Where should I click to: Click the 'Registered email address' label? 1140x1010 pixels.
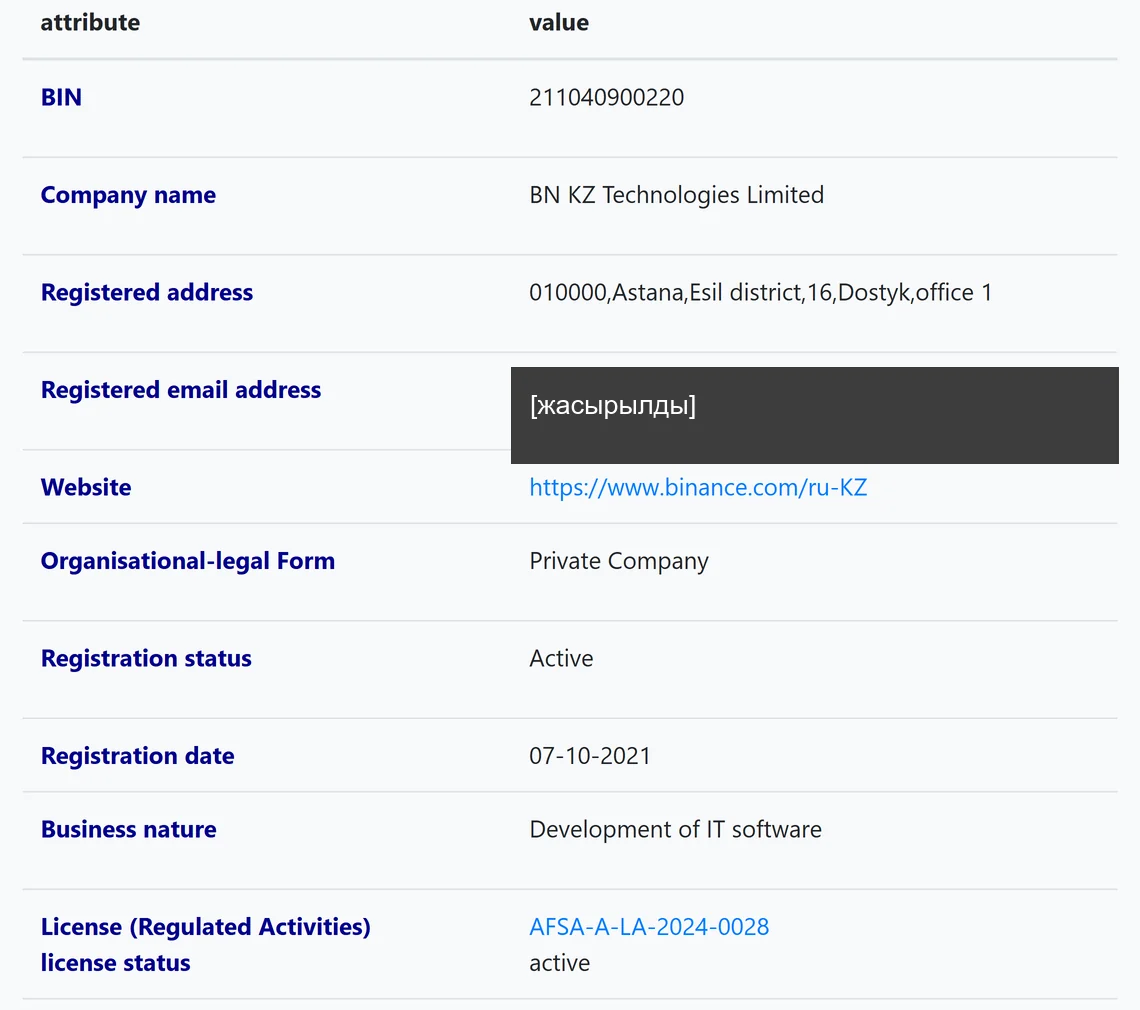click(x=181, y=390)
